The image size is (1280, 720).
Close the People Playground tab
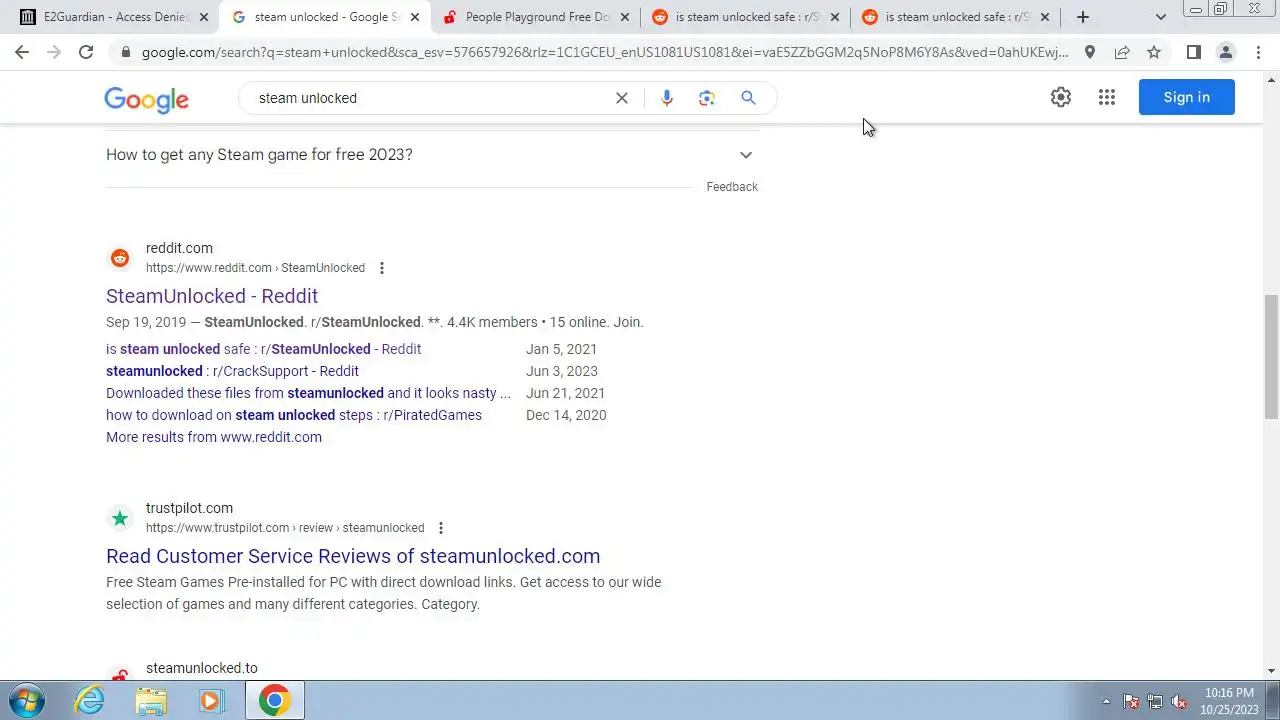[625, 17]
